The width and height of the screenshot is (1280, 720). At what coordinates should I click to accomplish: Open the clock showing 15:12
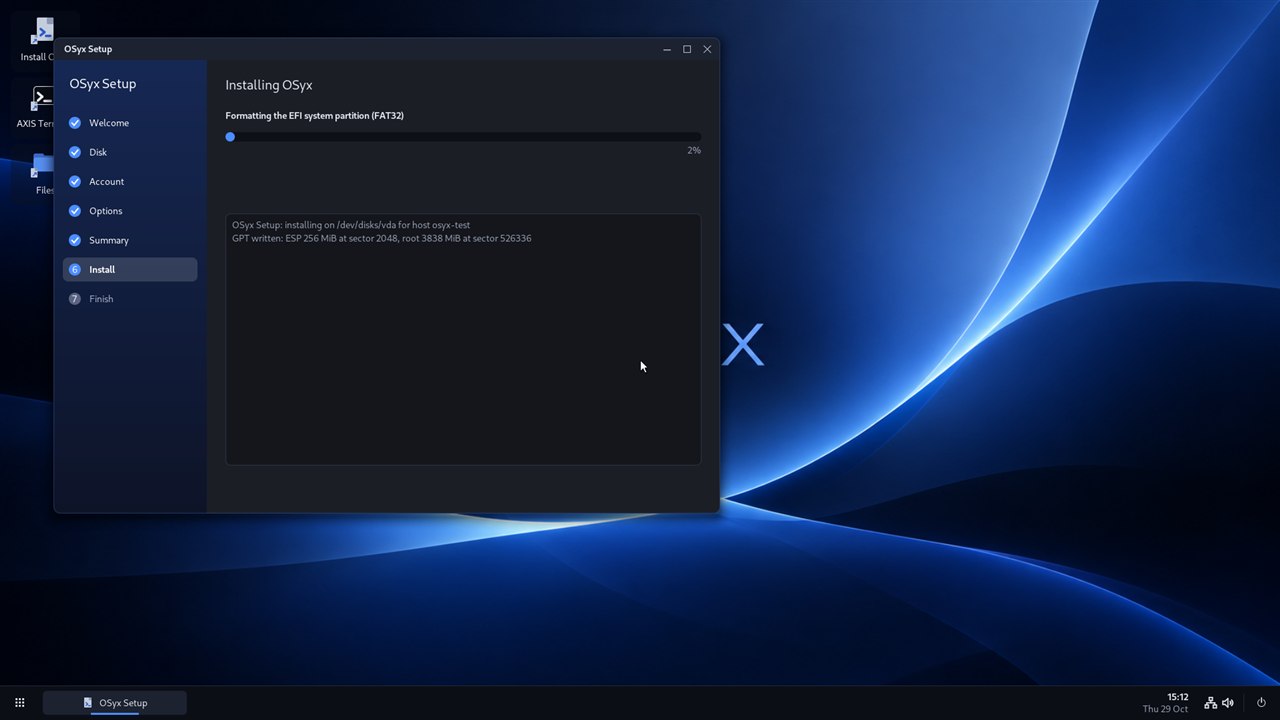(1166, 703)
